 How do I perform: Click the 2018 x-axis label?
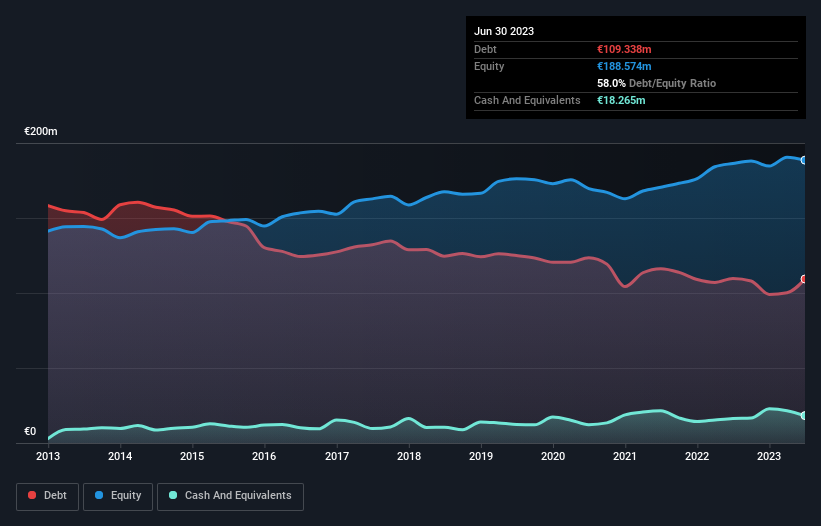point(409,456)
